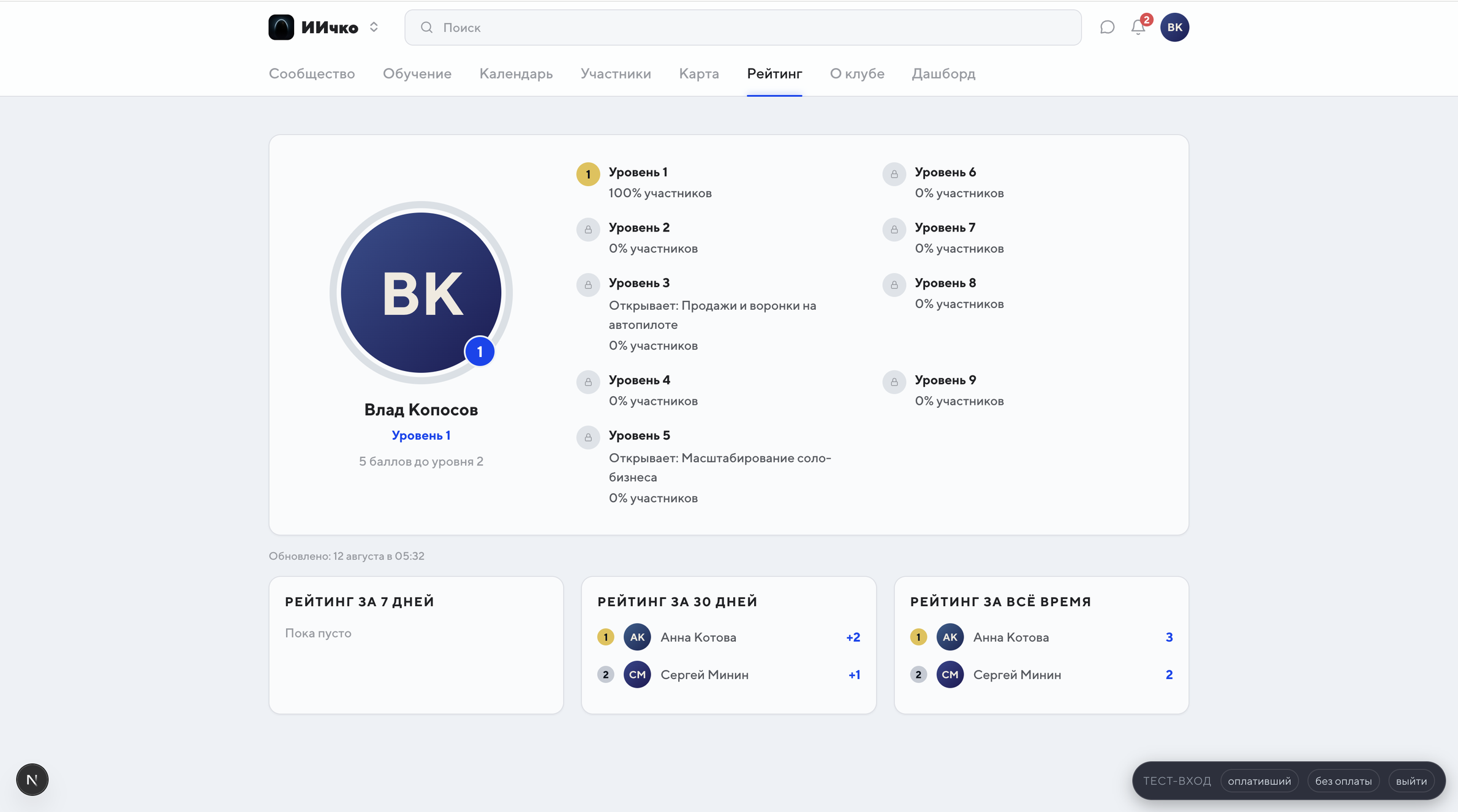This screenshot has width=1458, height=812.
Task: Click Открывает: Продажи и воронки на автопилоте
Action: 712,315
